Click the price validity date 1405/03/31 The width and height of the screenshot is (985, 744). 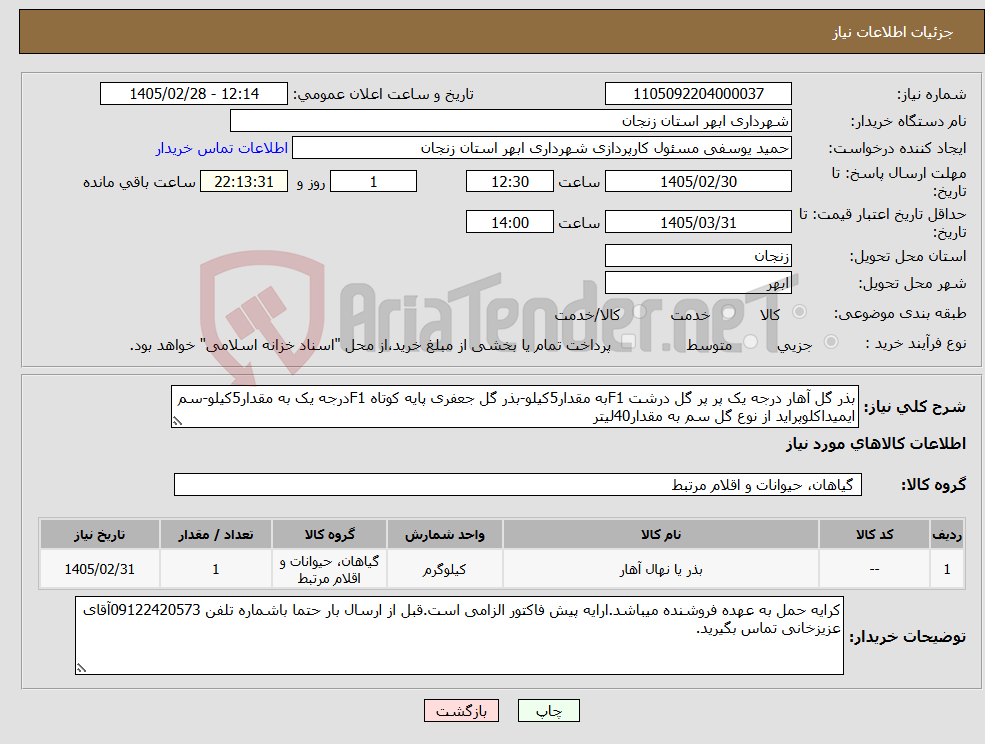click(x=698, y=222)
